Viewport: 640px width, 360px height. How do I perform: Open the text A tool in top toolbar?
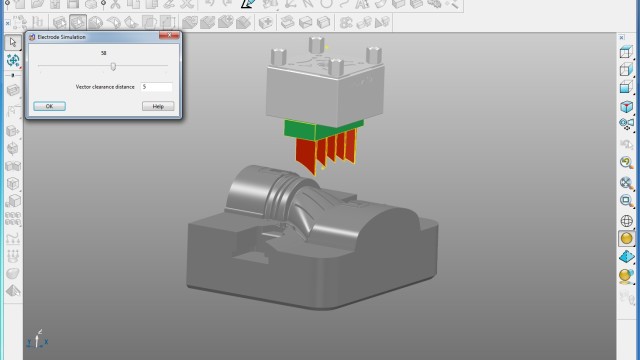pos(361,4)
